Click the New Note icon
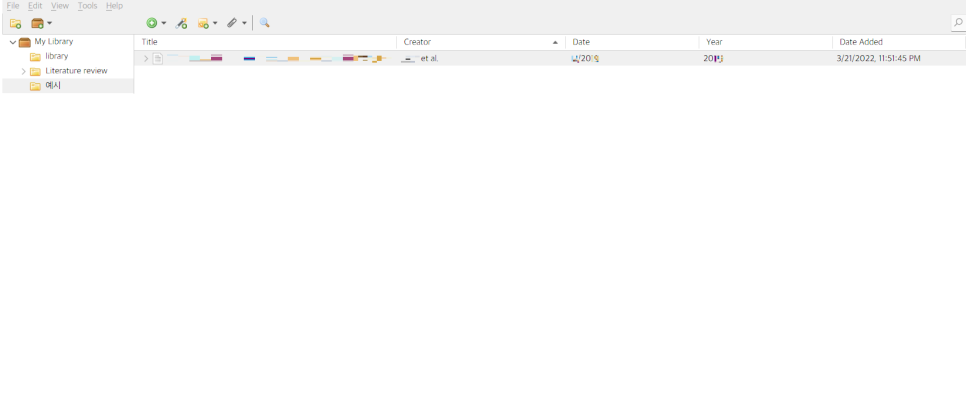This screenshot has height=396, width=966. click(x=203, y=23)
